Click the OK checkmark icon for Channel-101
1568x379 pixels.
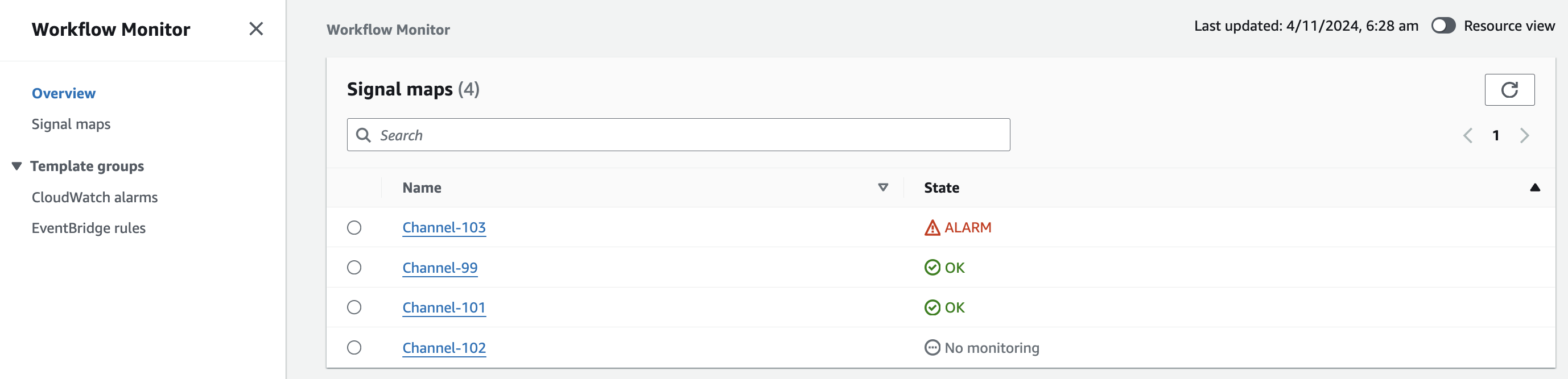[932, 308]
